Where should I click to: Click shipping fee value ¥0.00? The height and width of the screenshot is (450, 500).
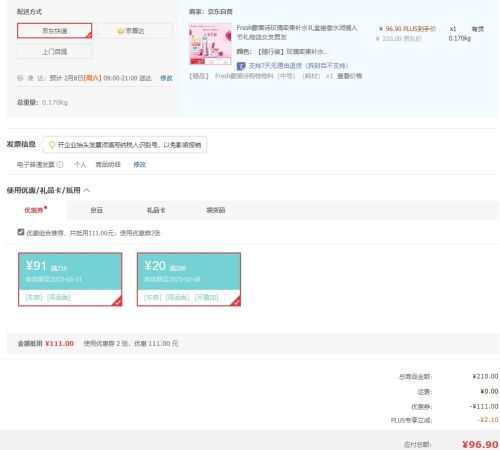[489, 391]
